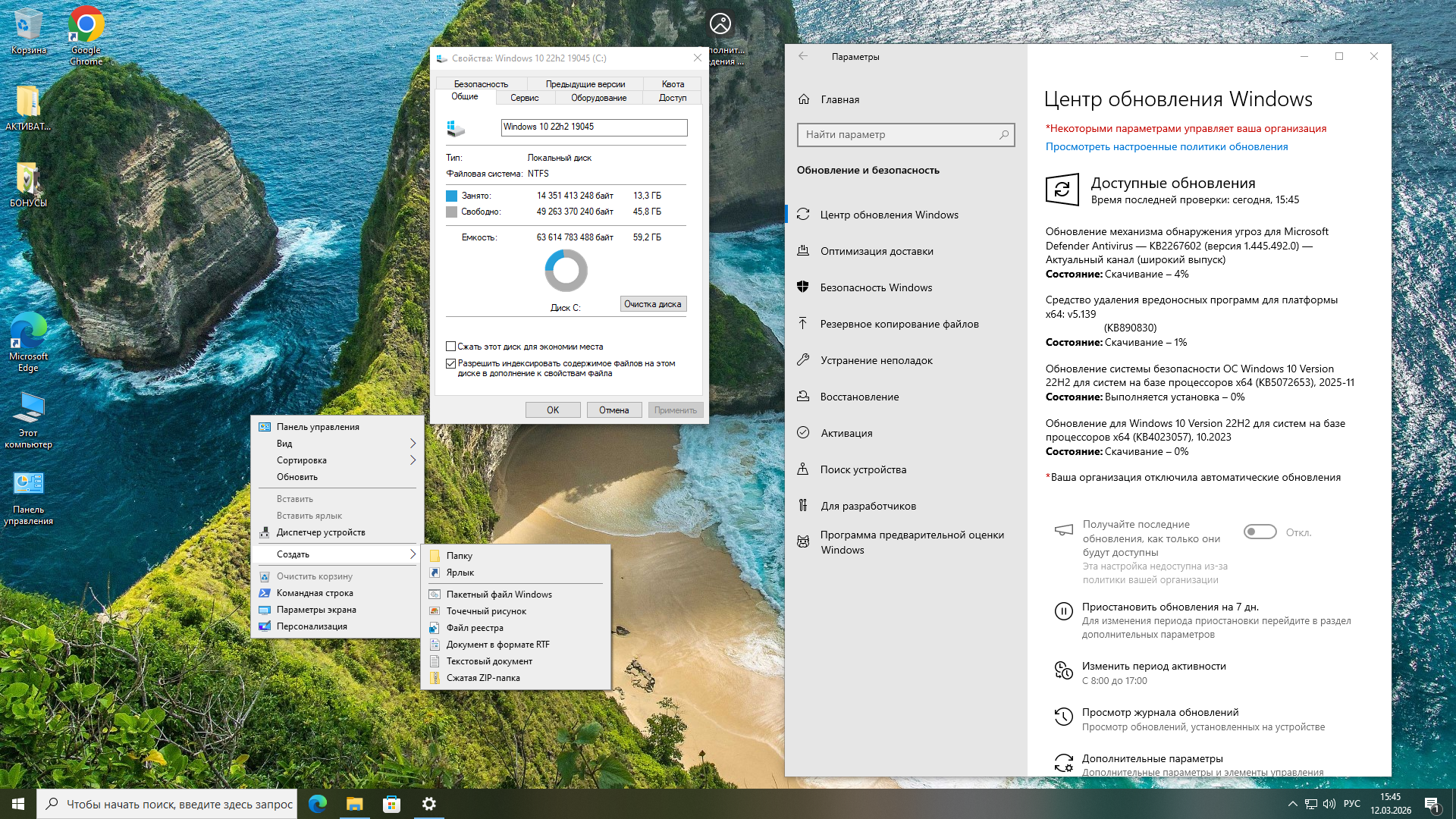This screenshot has height=819, width=1456.
Task: Click the Activation checkmark icon
Action: pyautogui.click(x=803, y=433)
